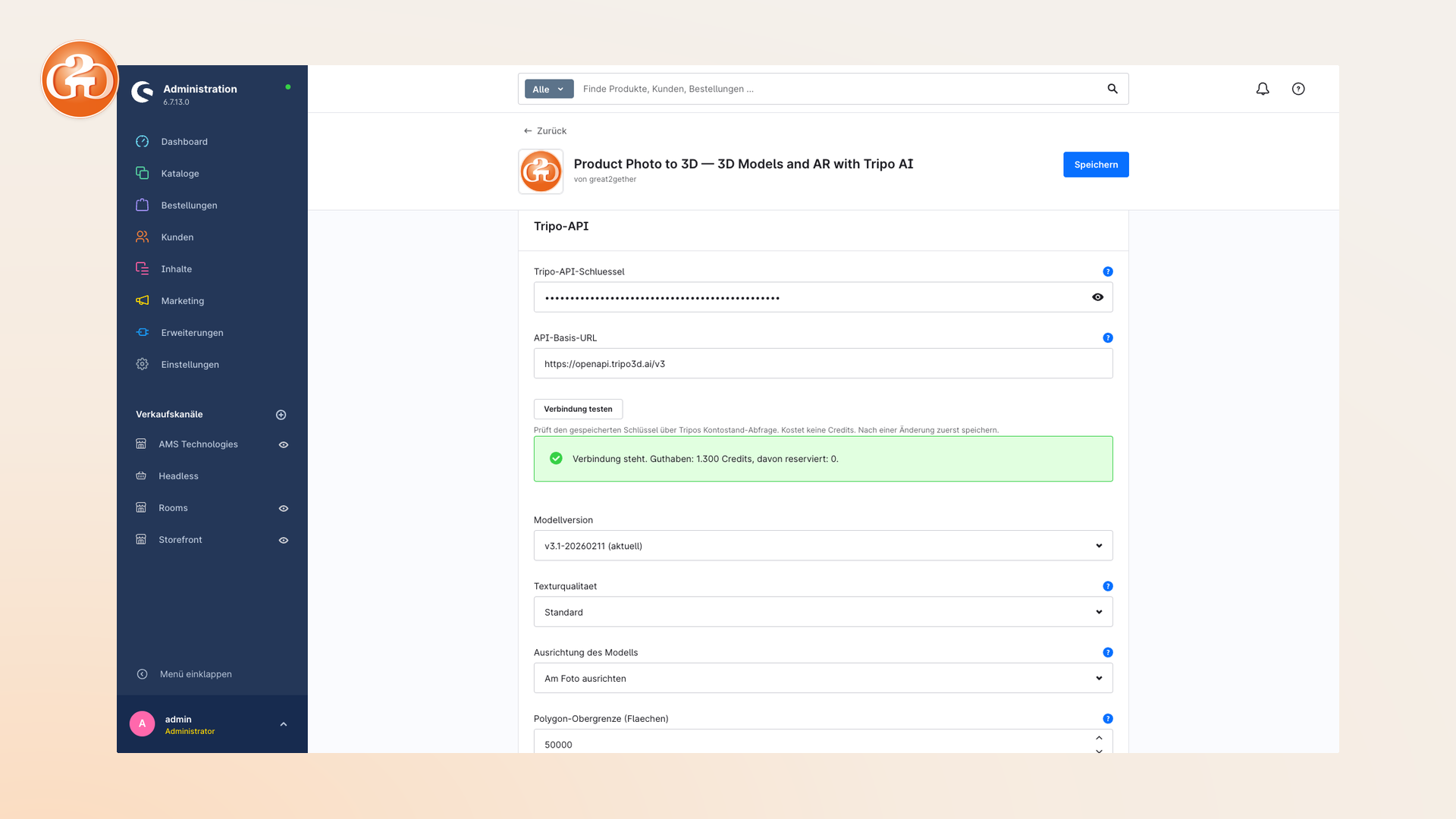
Task: Open Erweiterungen in the sidebar
Action: 192,333
